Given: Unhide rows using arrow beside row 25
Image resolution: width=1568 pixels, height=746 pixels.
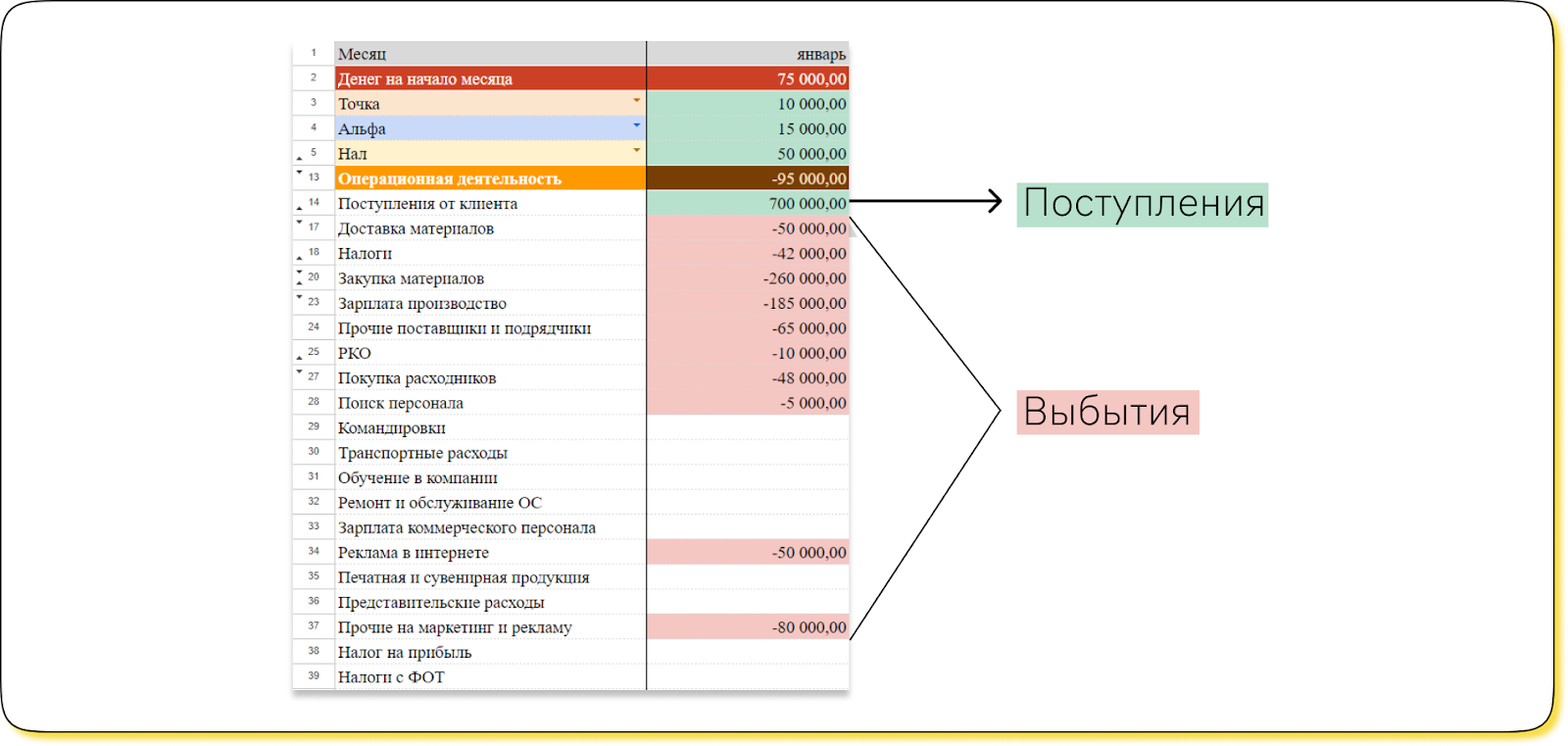Looking at the screenshot, I should click(299, 357).
